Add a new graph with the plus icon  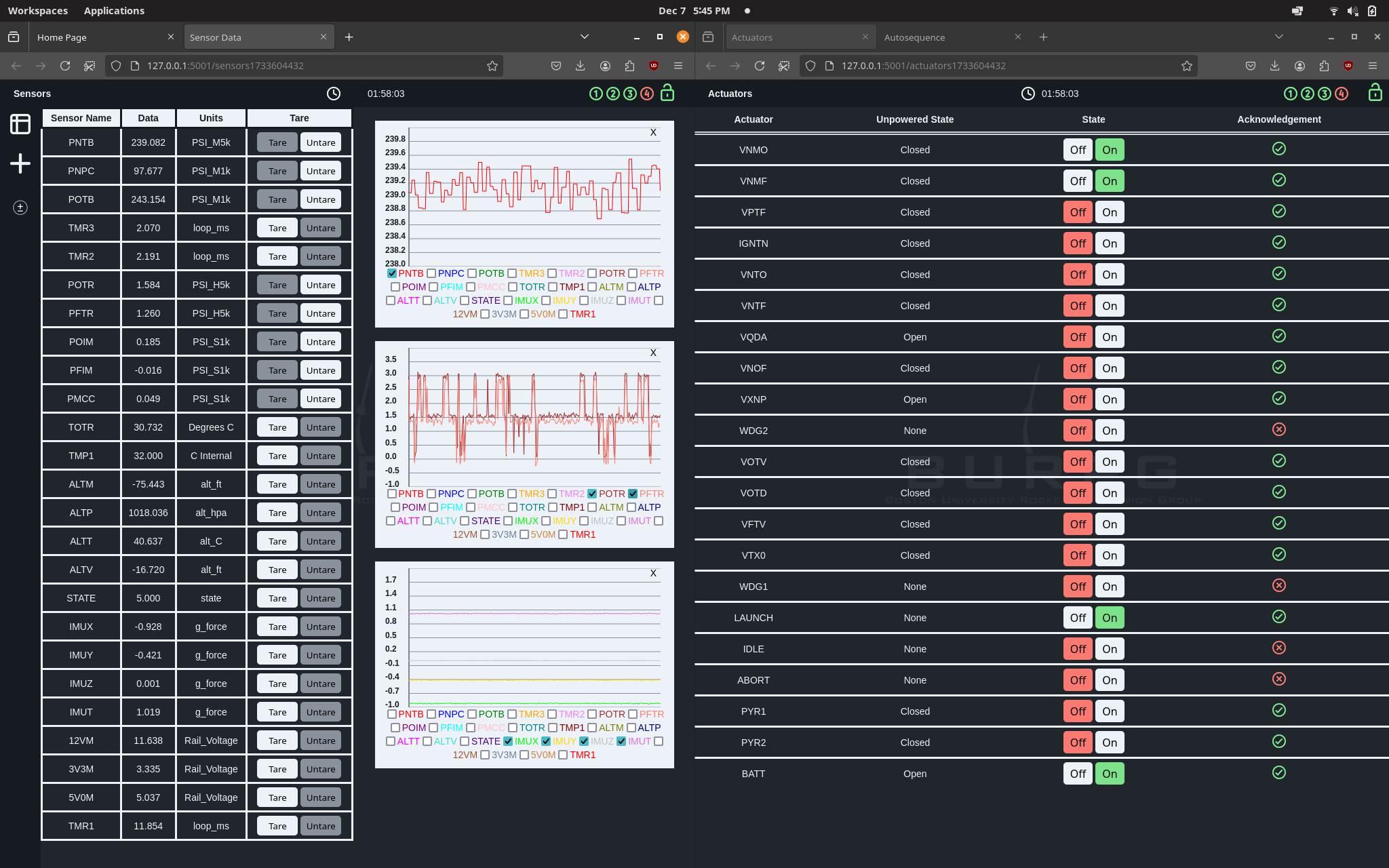click(x=20, y=163)
